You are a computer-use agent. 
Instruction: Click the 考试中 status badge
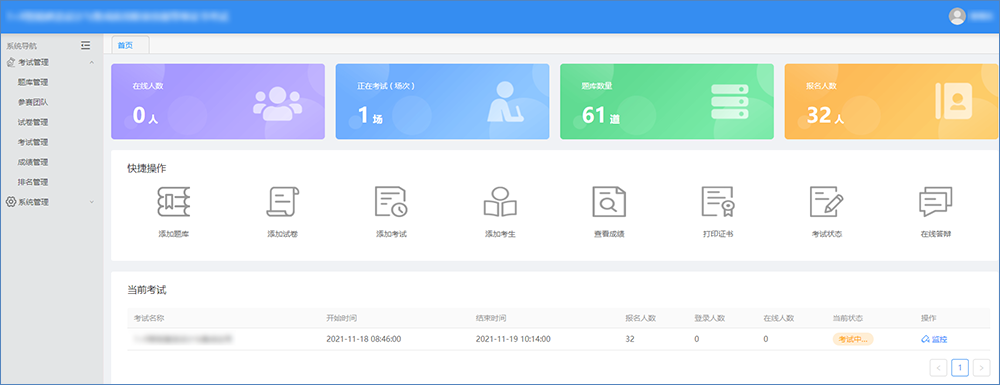point(853,339)
